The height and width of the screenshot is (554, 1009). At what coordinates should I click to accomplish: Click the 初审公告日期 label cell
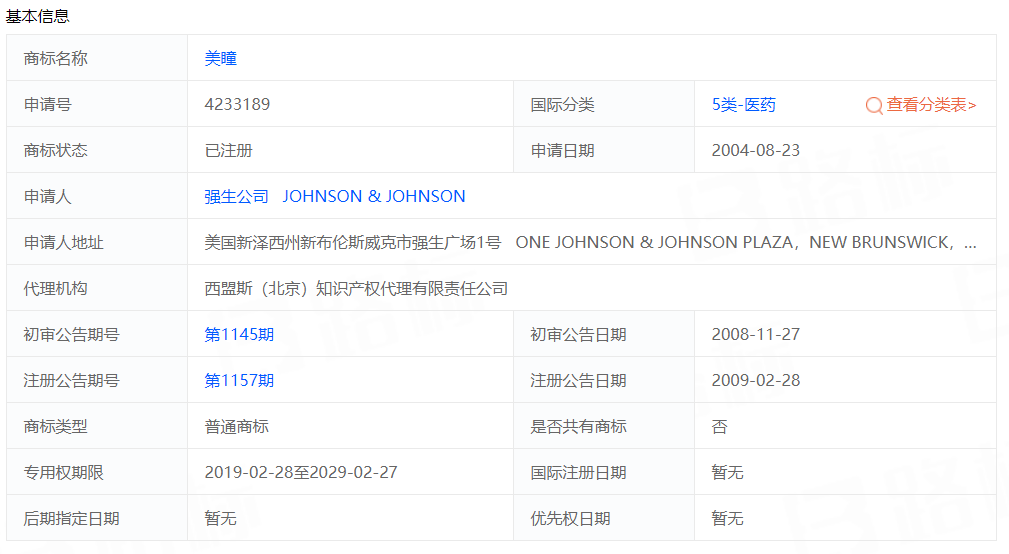604,335
